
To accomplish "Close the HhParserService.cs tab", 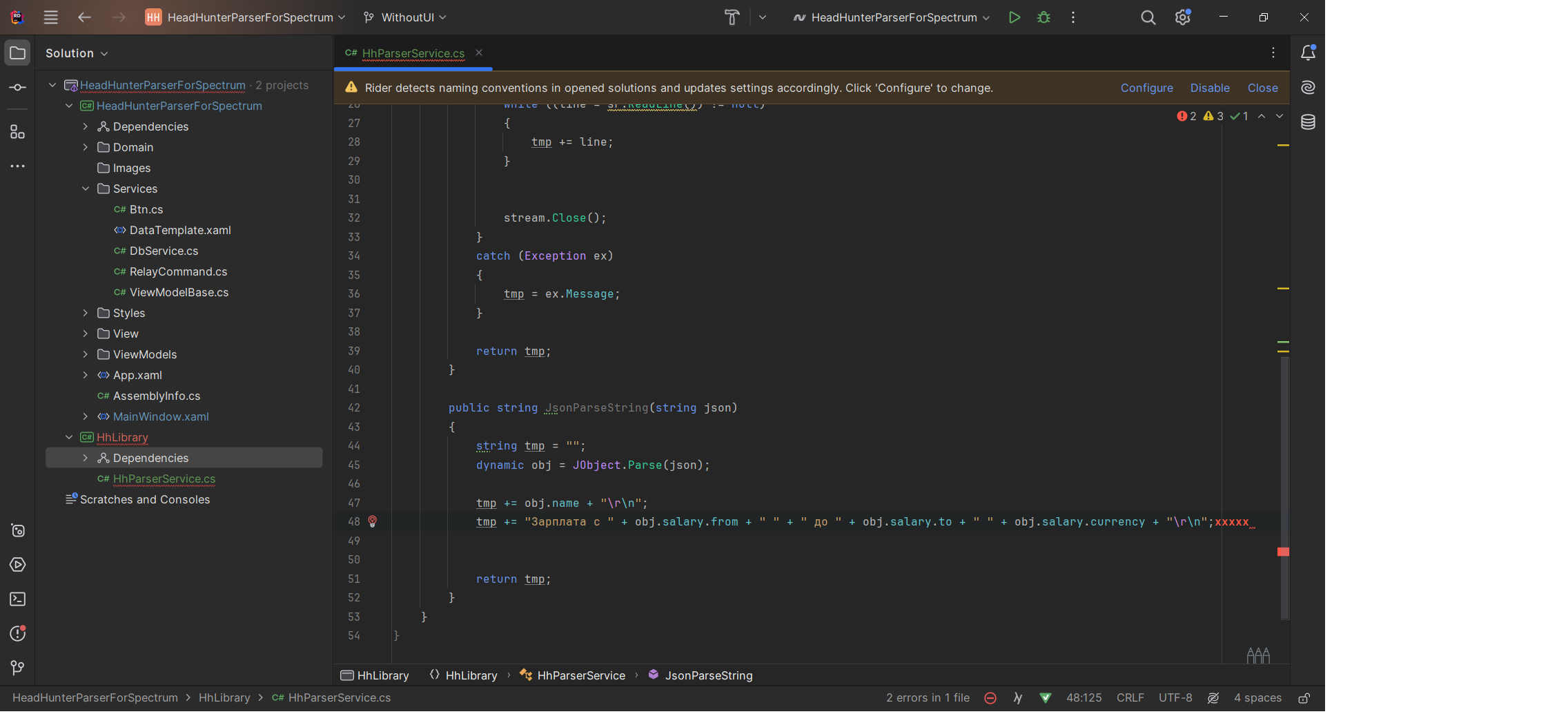I will point(479,52).
